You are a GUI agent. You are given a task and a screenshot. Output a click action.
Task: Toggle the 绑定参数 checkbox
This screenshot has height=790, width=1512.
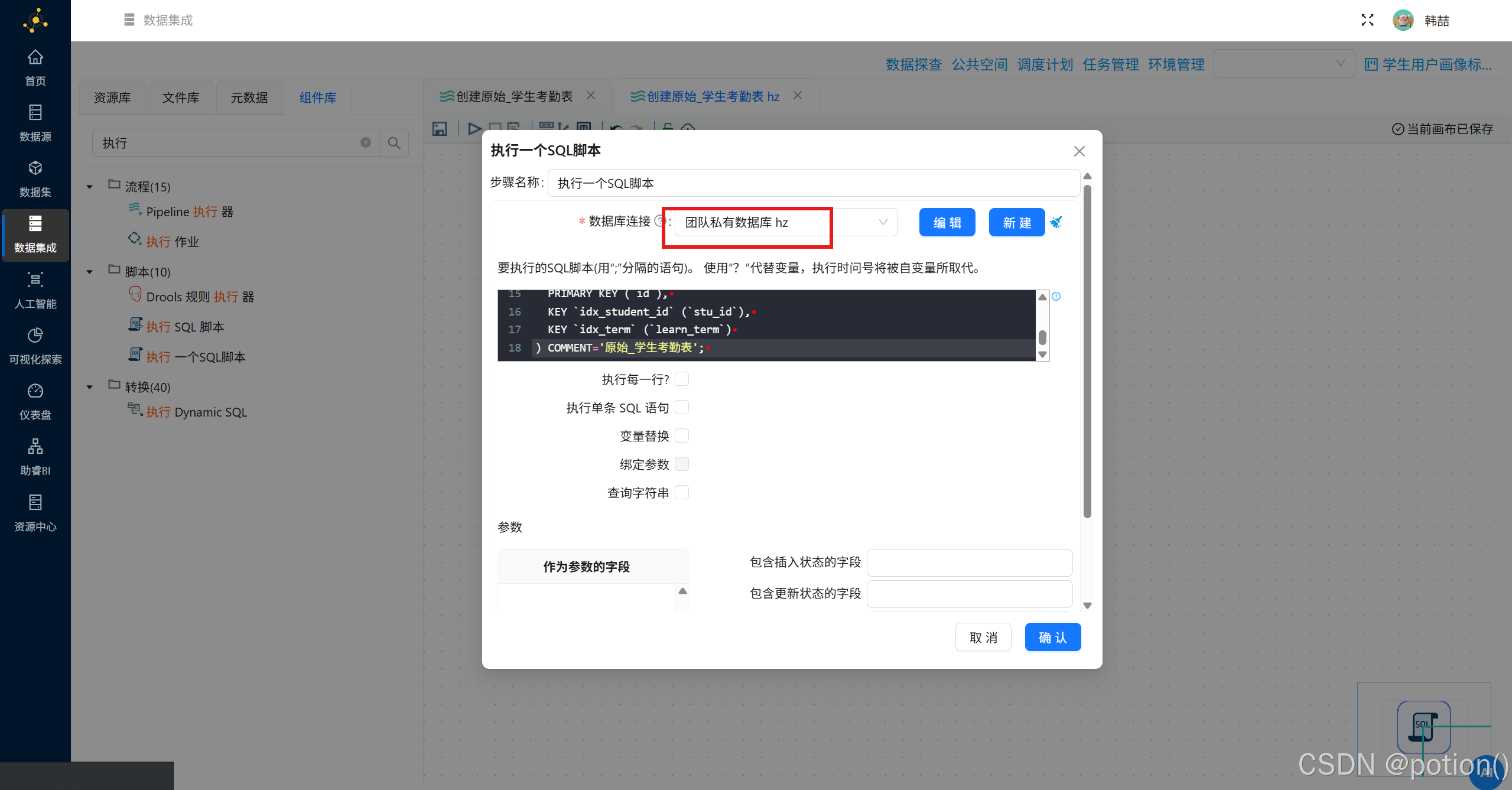(x=682, y=464)
